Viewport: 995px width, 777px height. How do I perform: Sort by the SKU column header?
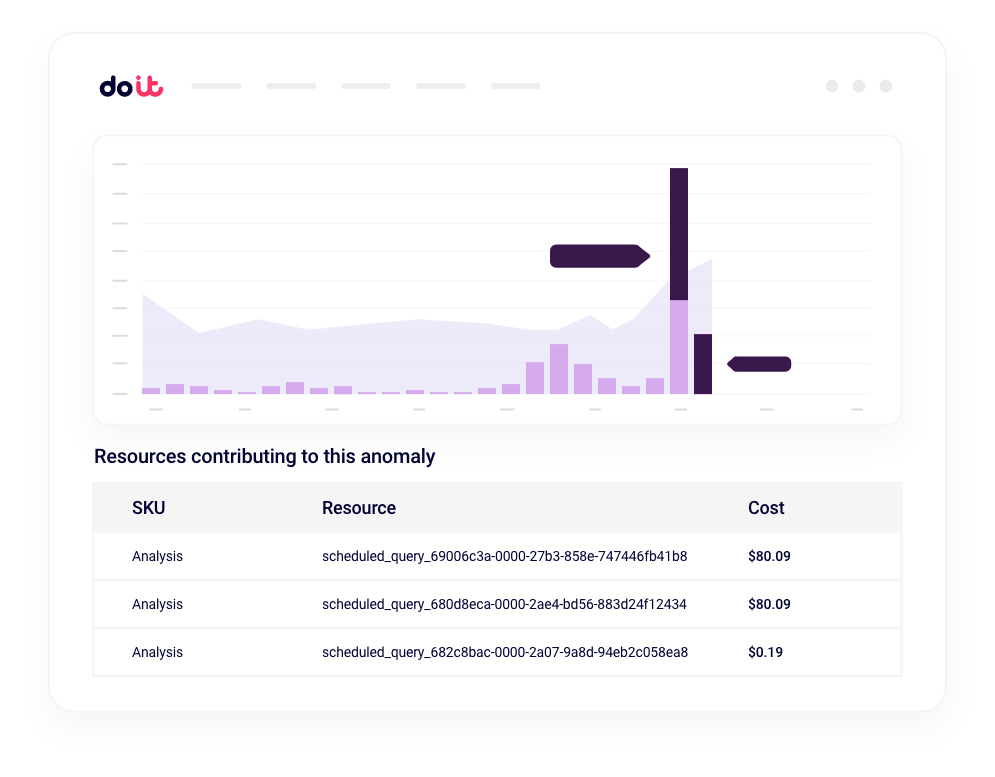[x=148, y=508]
